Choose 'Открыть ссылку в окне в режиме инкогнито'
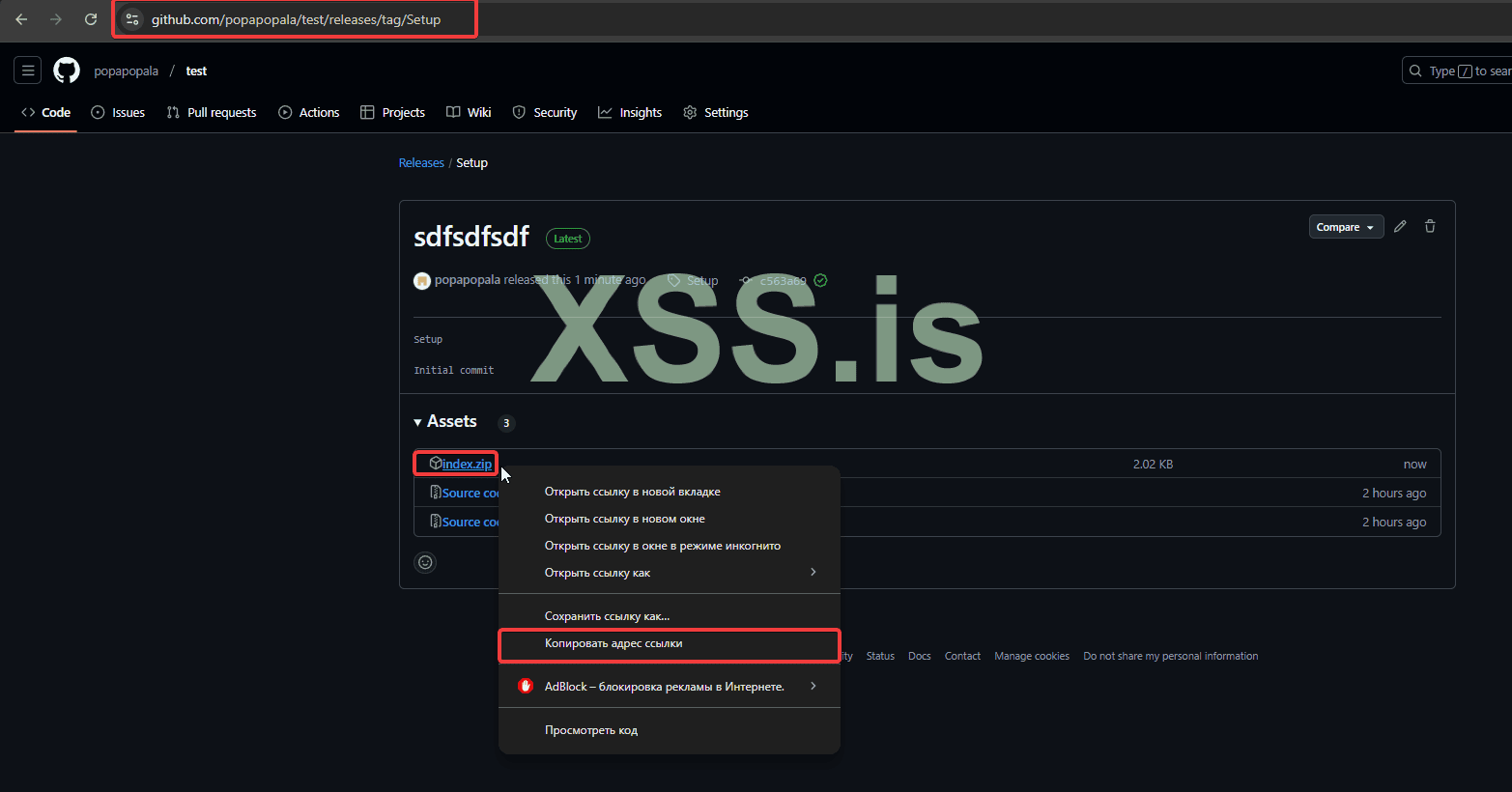 [670, 546]
